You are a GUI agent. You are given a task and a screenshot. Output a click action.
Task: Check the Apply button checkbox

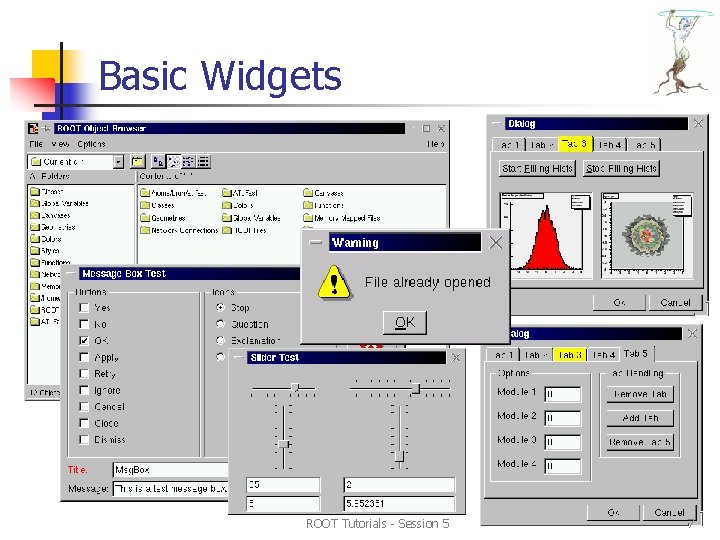coord(84,357)
